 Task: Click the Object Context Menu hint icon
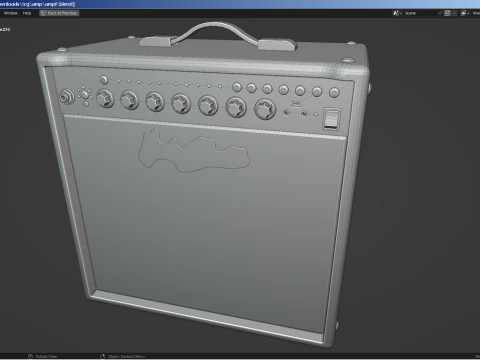point(103,357)
